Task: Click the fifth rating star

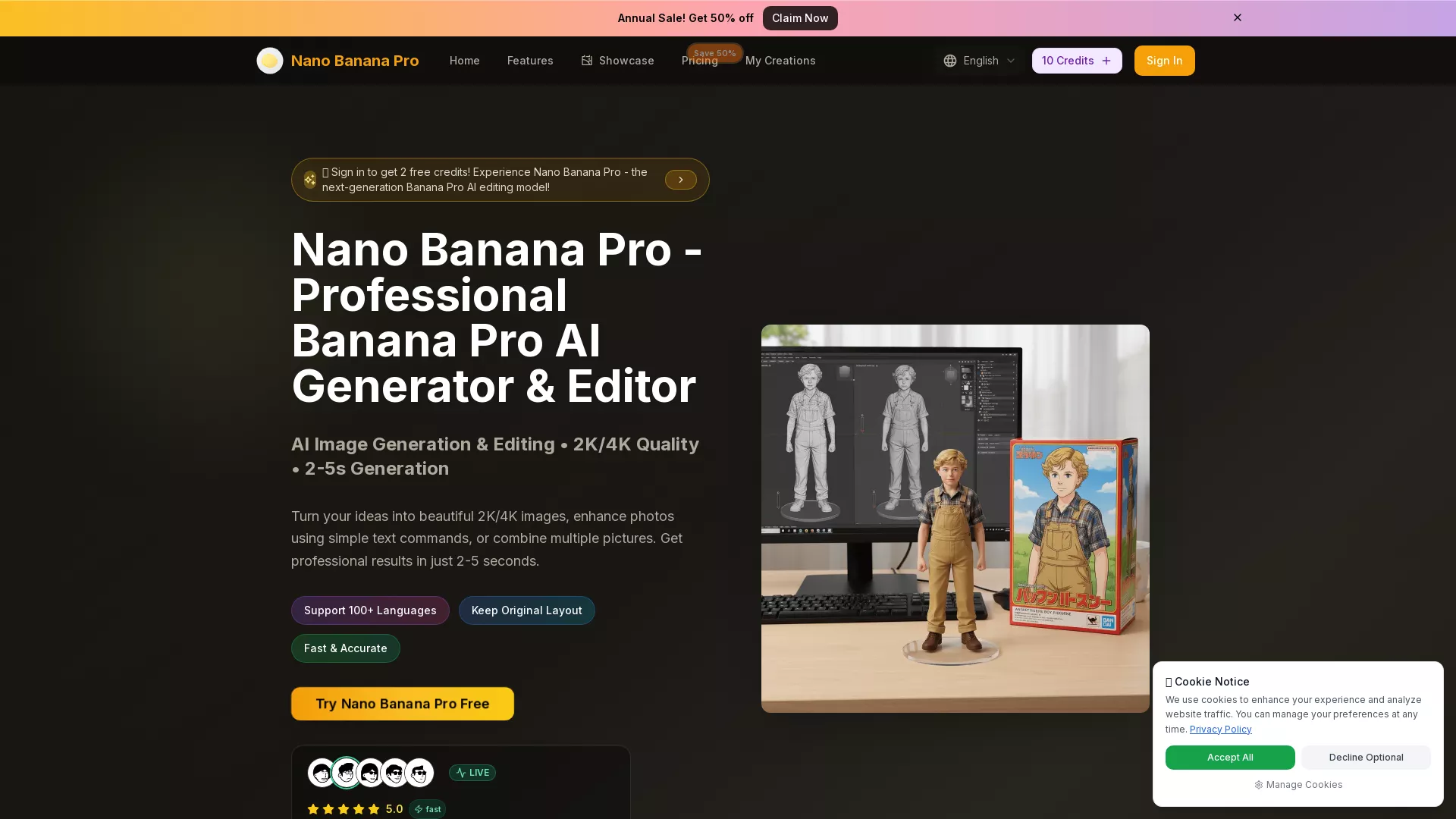Action: (374, 809)
